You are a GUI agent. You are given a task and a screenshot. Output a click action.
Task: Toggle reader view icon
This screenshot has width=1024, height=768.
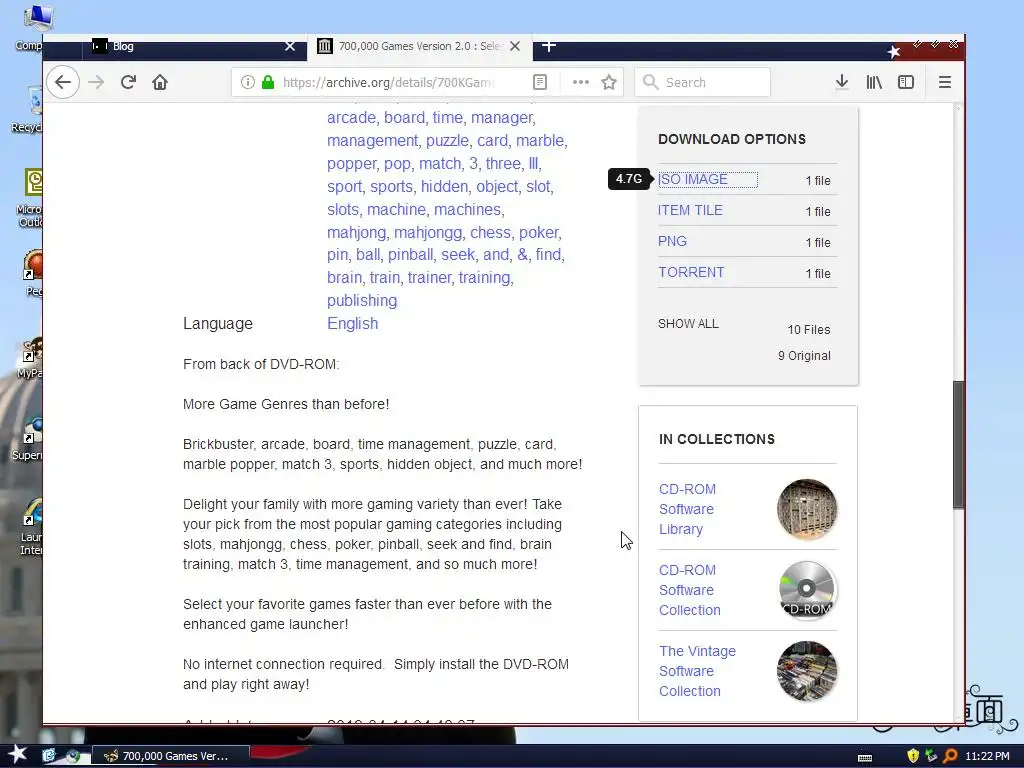click(540, 82)
